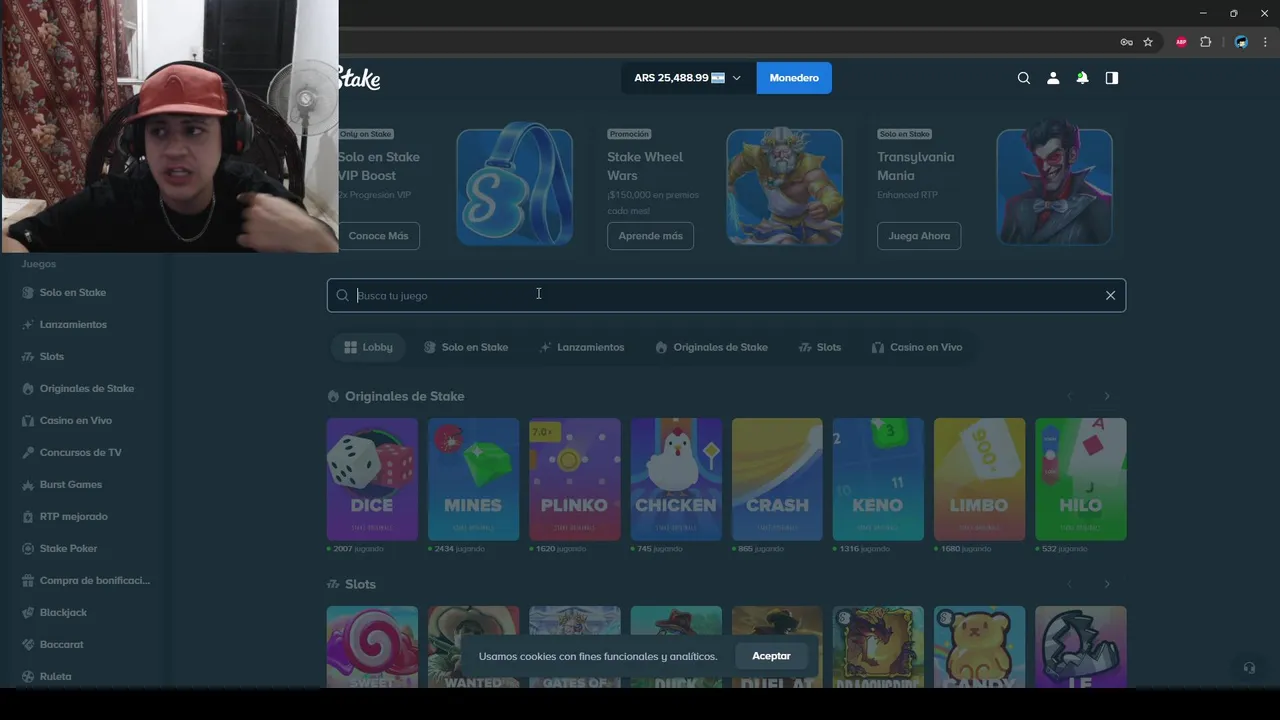1280x720 pixels.
Task: Open the Chicken game thumbnail
Action: (676, 479)
